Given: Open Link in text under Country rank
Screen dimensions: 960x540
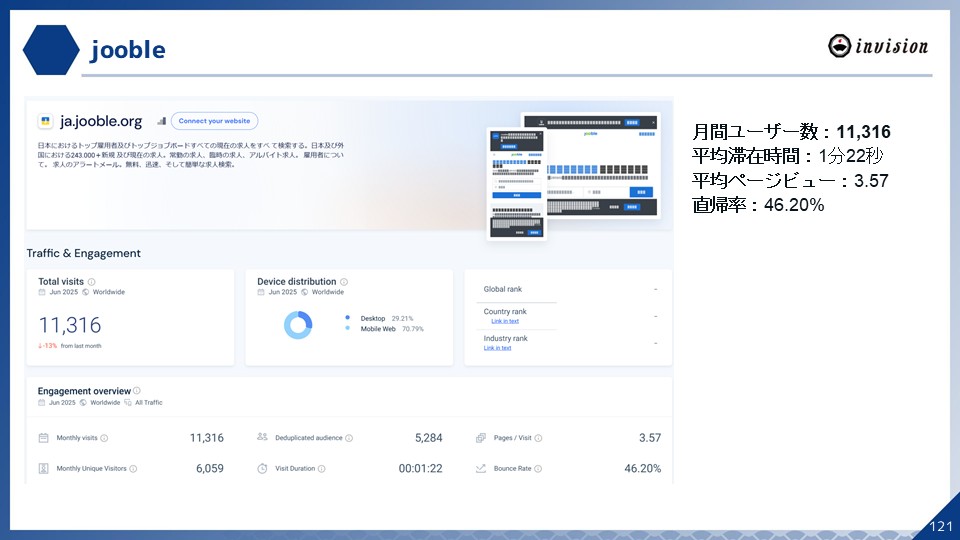Looking at the screenshot, I should point(504,321).
